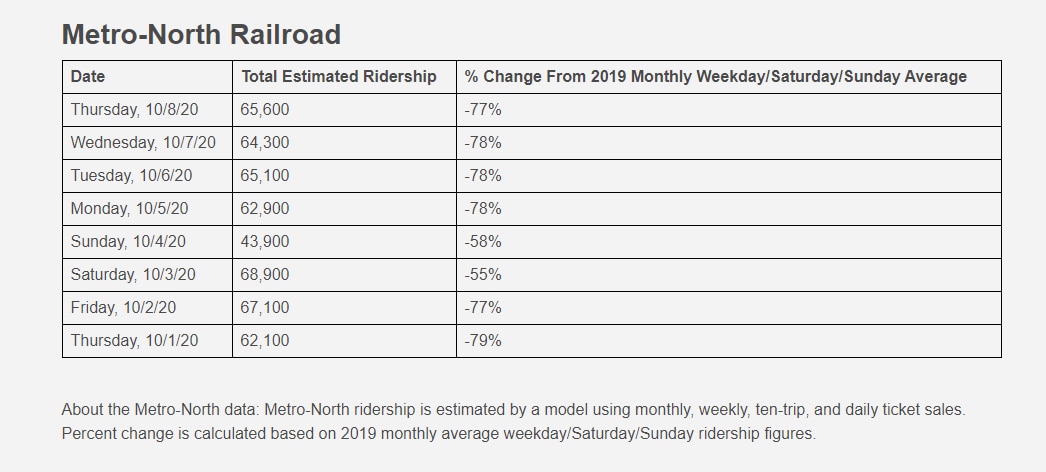Click the 67,100 ridership value
Screen dimensions: 1046x472
tap(265, 308)
